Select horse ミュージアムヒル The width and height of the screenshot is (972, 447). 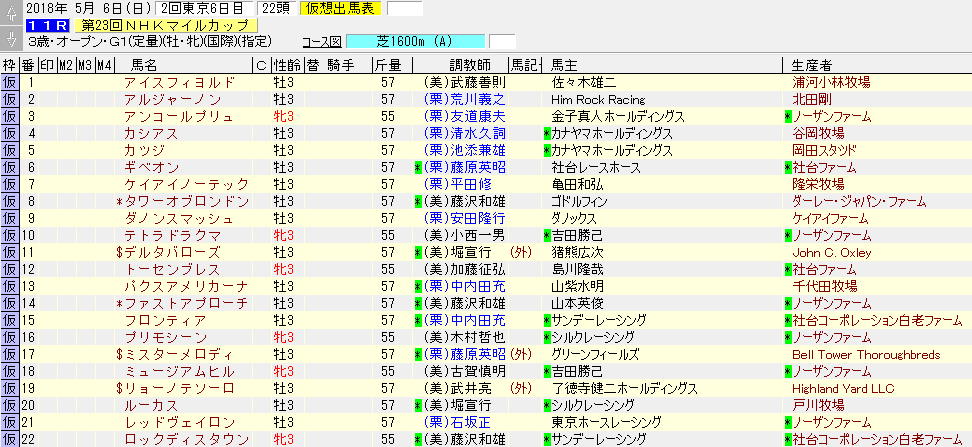[179, 372]
